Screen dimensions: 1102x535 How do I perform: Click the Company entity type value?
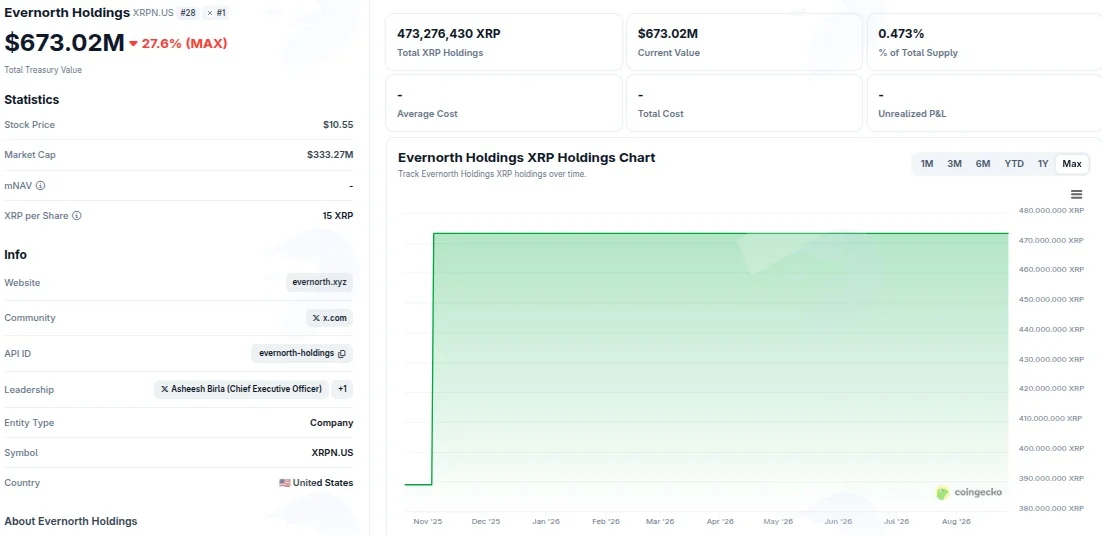(x=332, y=423)
